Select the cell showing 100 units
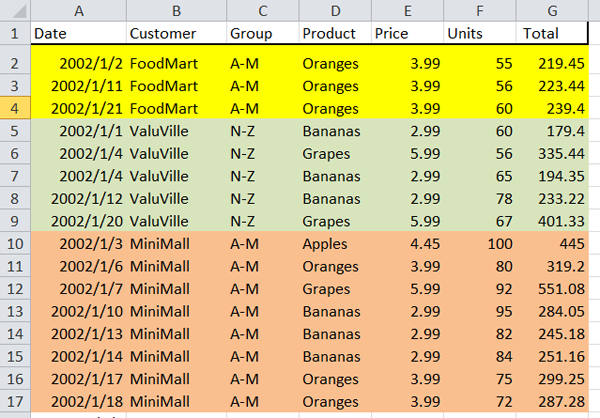600x418 pixels. pyautogui.click(x=479, y=244)
